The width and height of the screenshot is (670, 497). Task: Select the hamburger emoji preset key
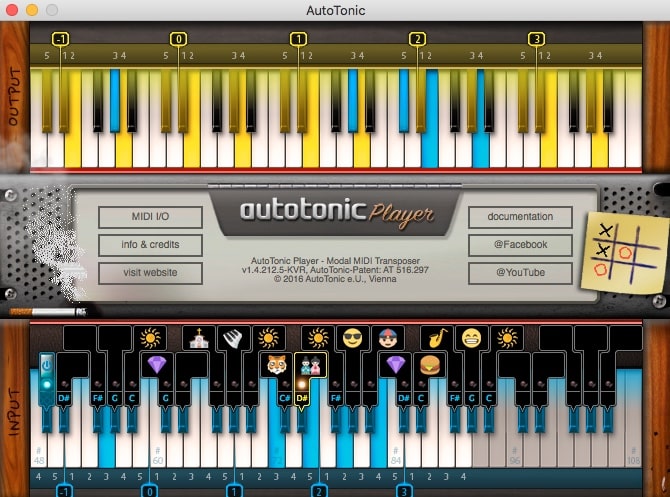tap(429, 364)
